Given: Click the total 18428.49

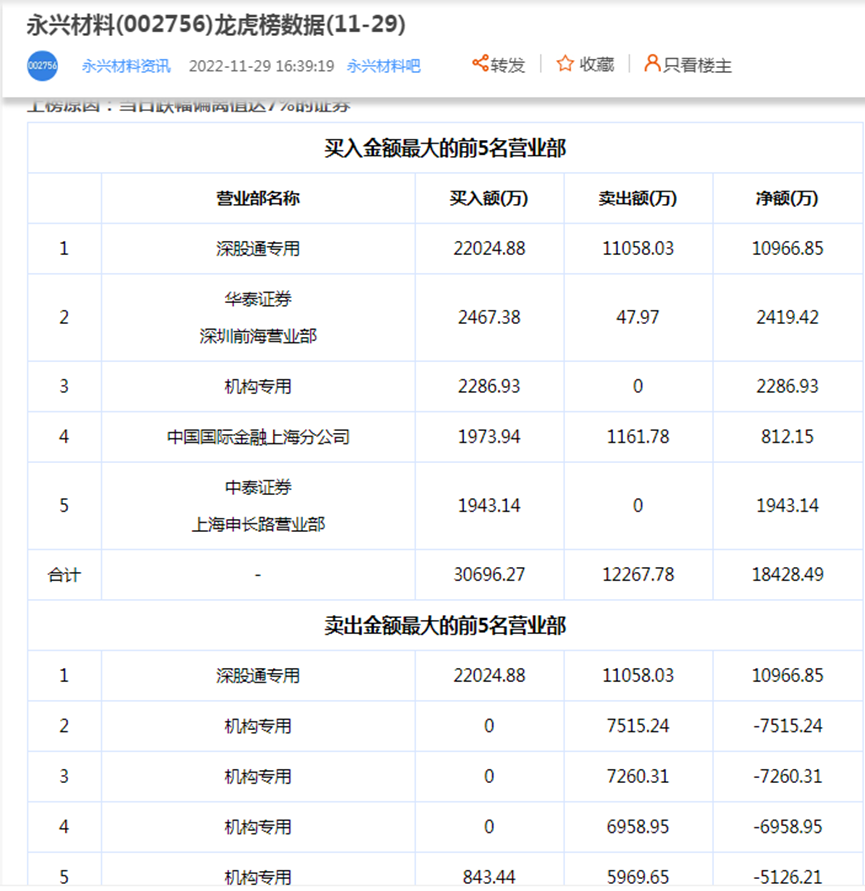Looking at the screenshot, I should pyautogui.click(x=787, y=574).
